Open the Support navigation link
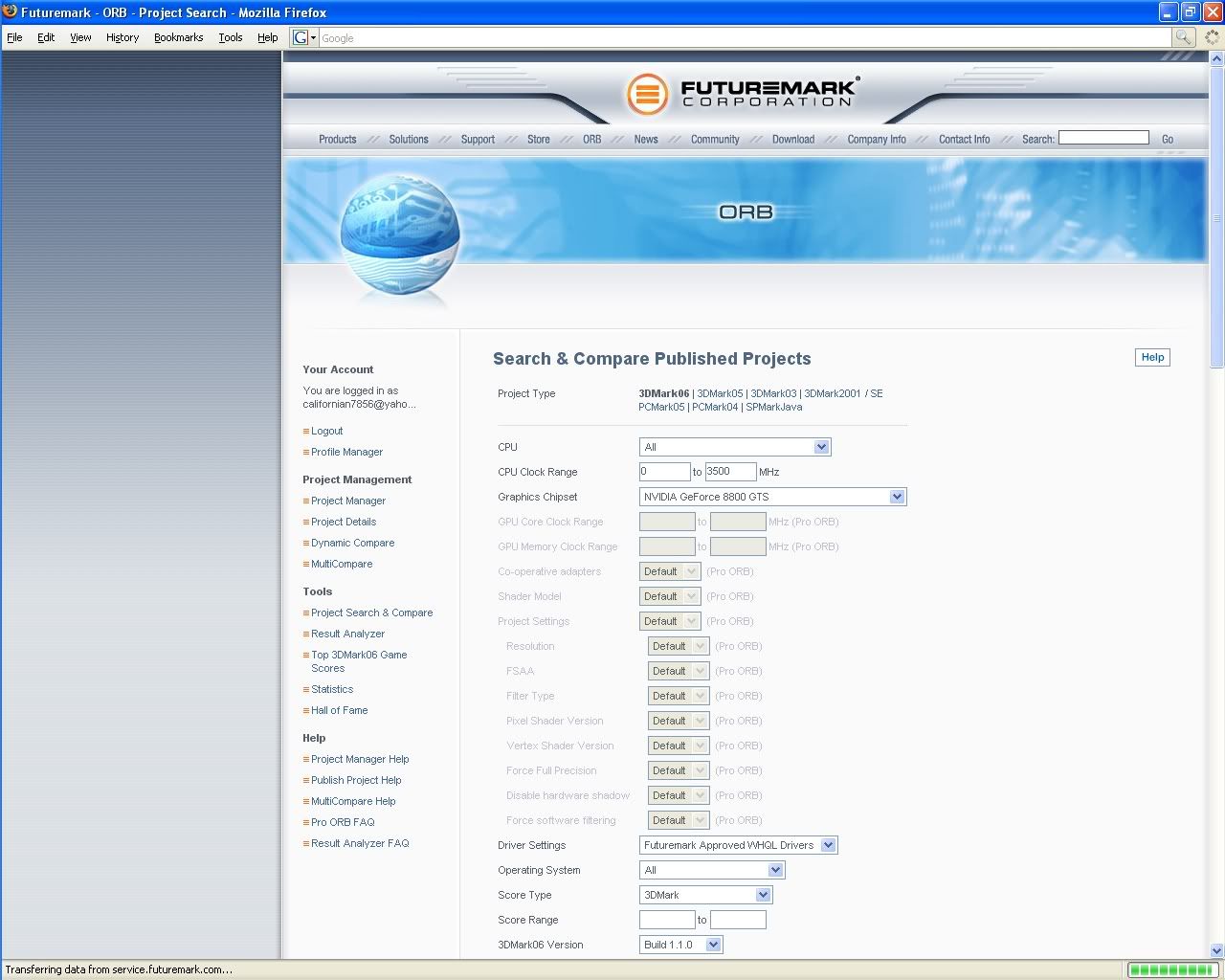Screen dimensions: 1225x980 478,139
